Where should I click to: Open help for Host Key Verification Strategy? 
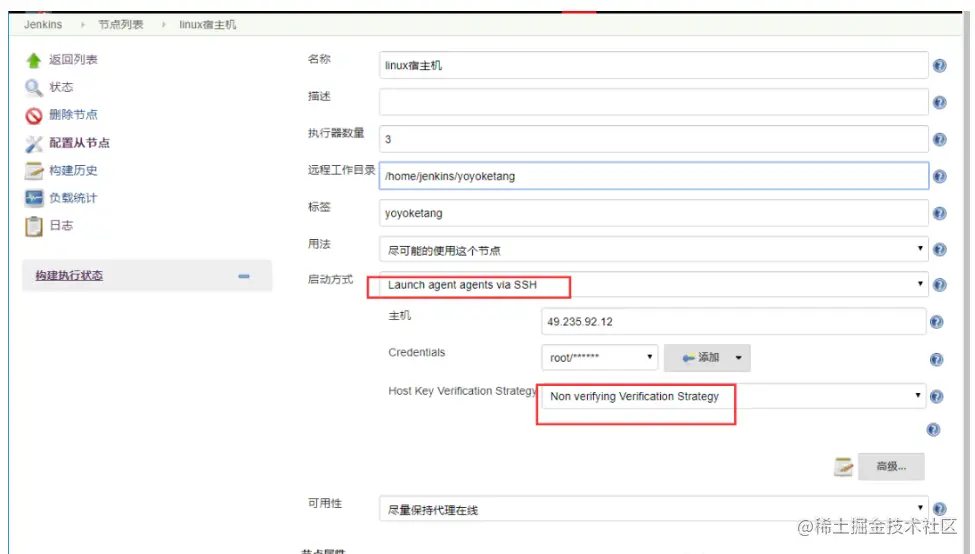[x=936, y=396]
